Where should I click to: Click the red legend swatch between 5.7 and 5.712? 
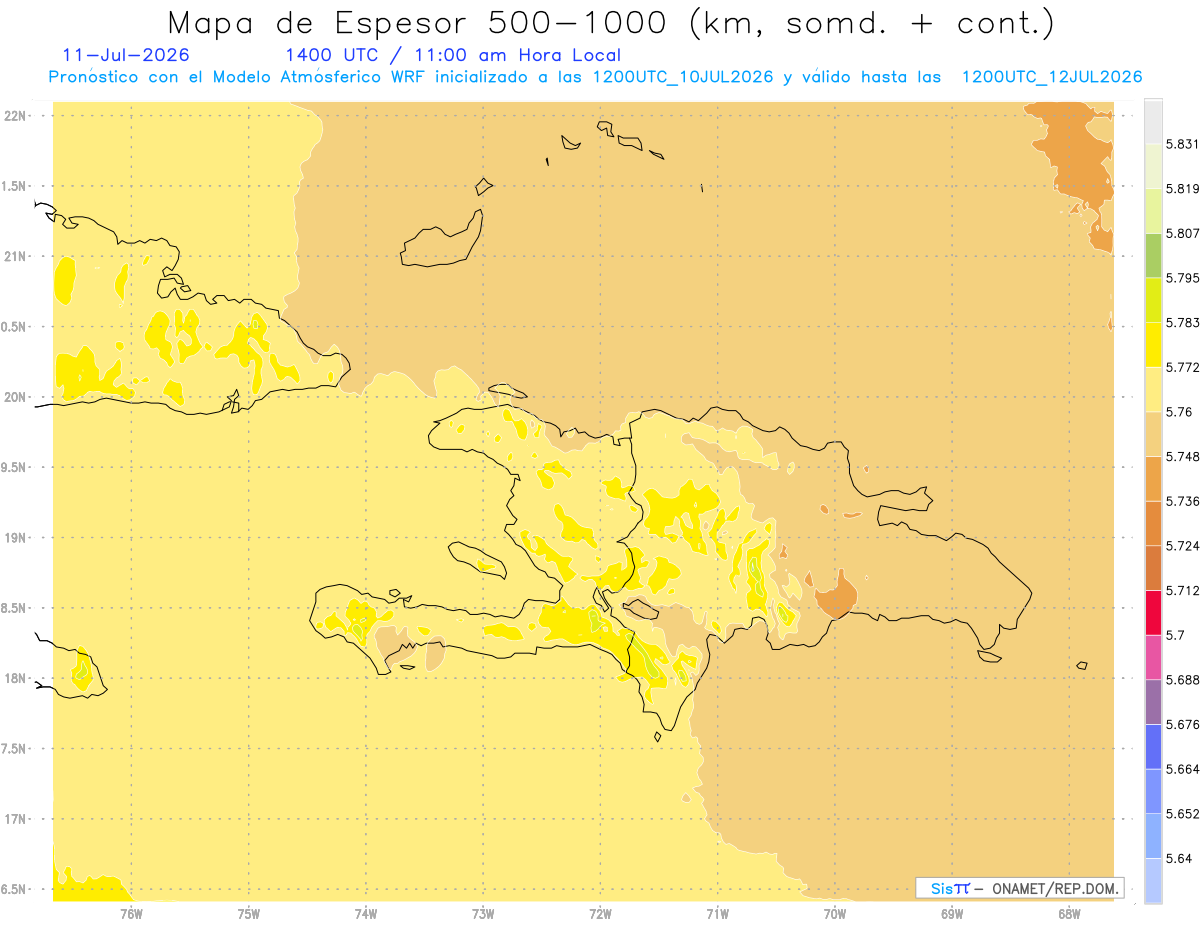click(1153, 612)
